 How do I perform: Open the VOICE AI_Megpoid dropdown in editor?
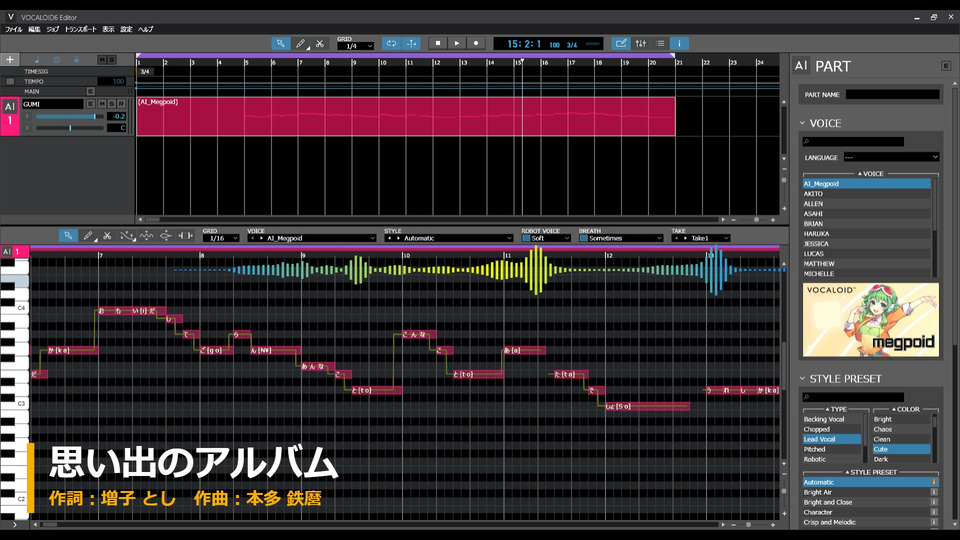pos(312,238)
